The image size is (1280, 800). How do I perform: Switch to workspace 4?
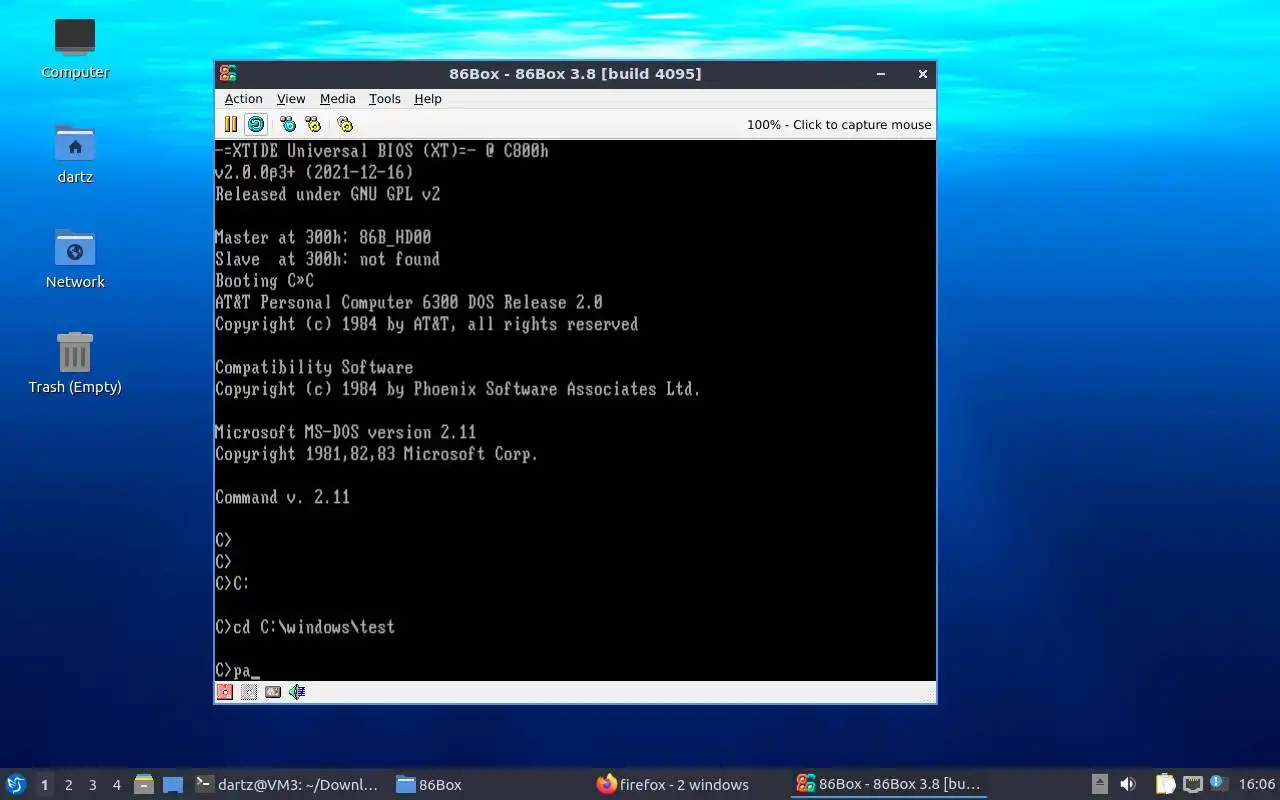pos(117,785)
